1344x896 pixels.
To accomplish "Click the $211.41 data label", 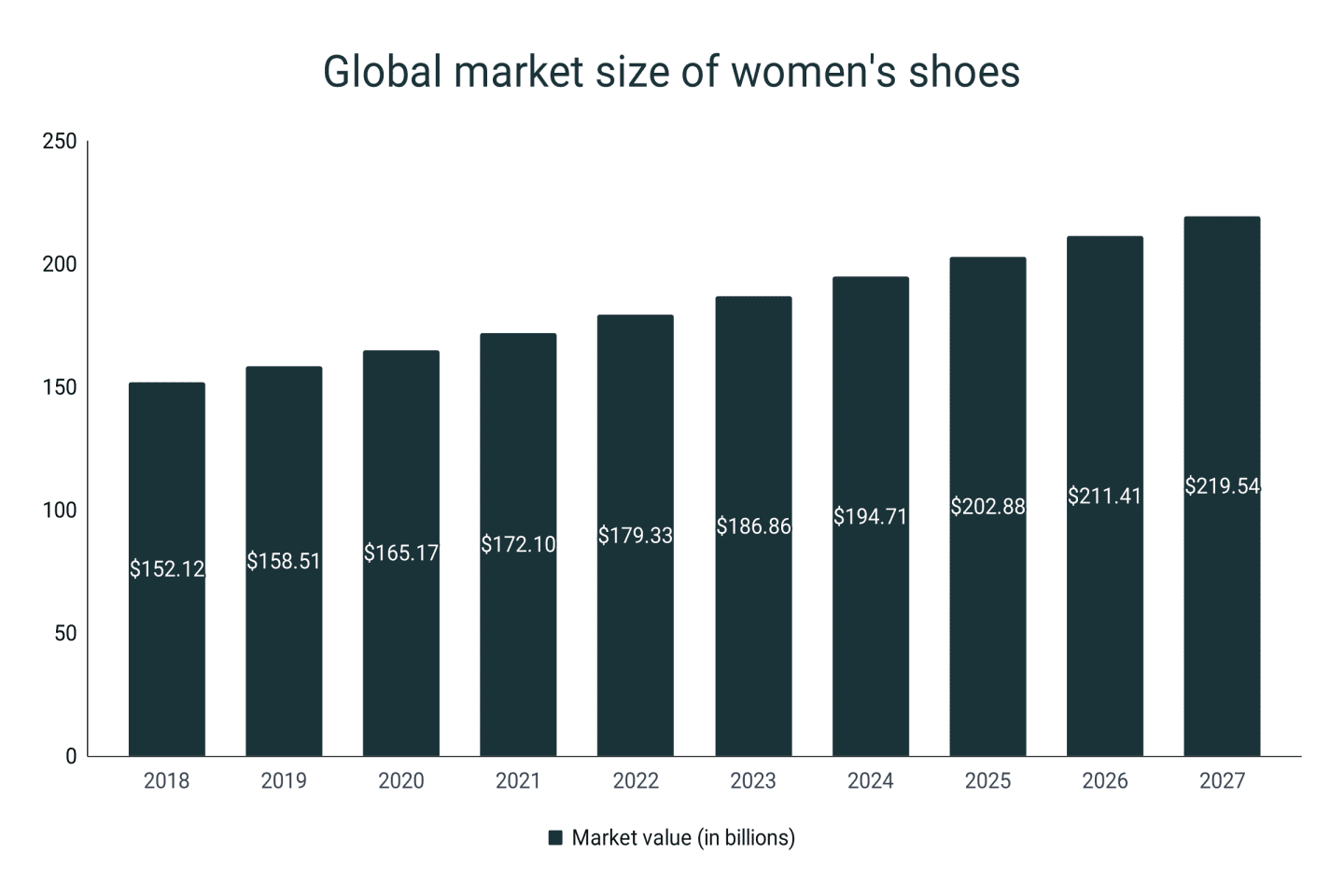I will click(x=1104, y=497).
